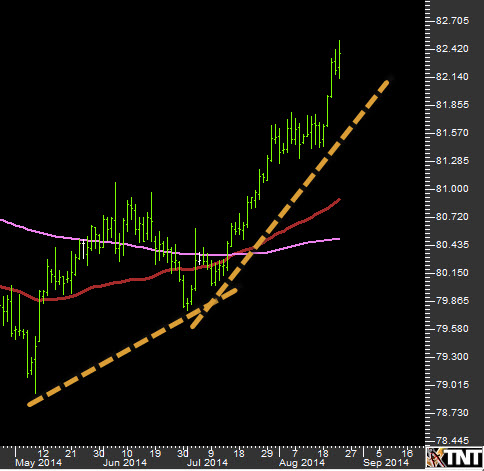Screen dimensions: 484x471
Task: Select the shallow lower orange dashed trendline
Action: click(x=133, y=347)
